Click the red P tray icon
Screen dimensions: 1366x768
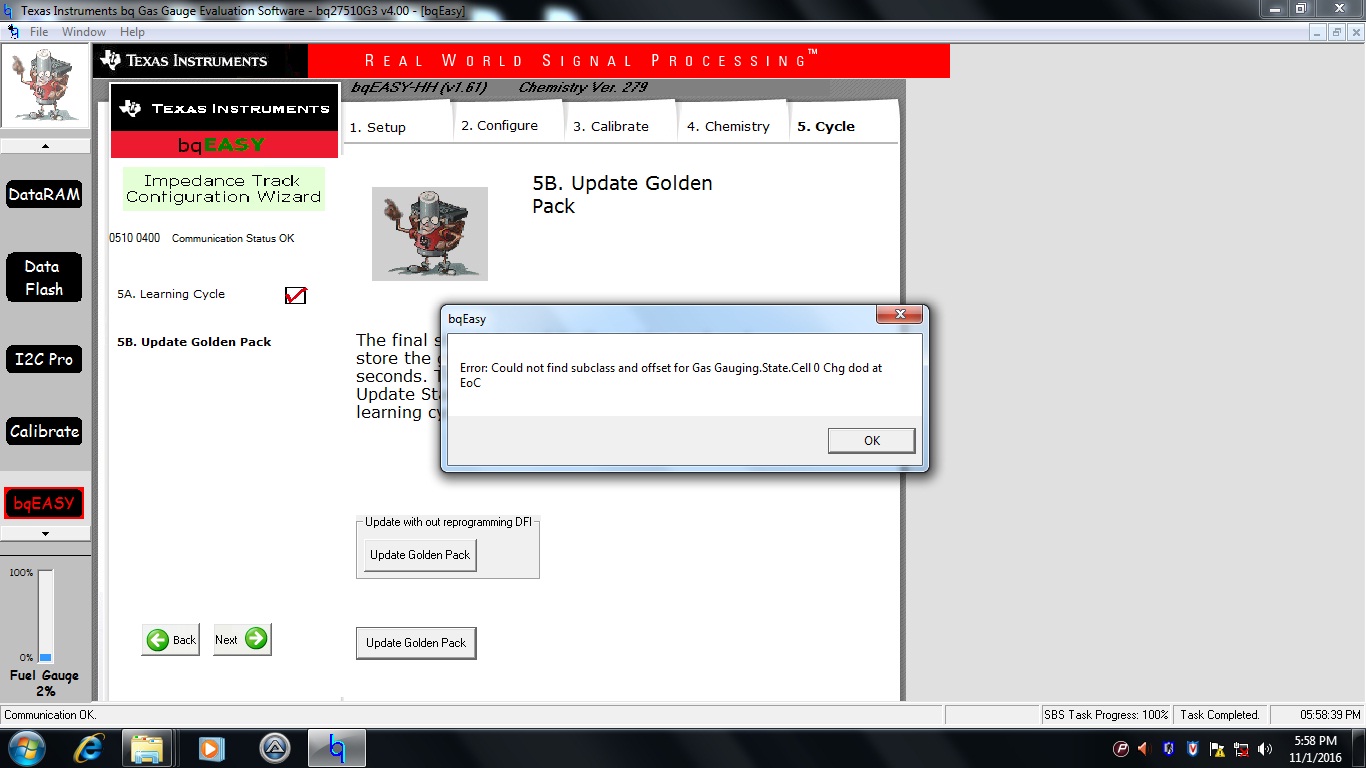[x=1121, y=749]
